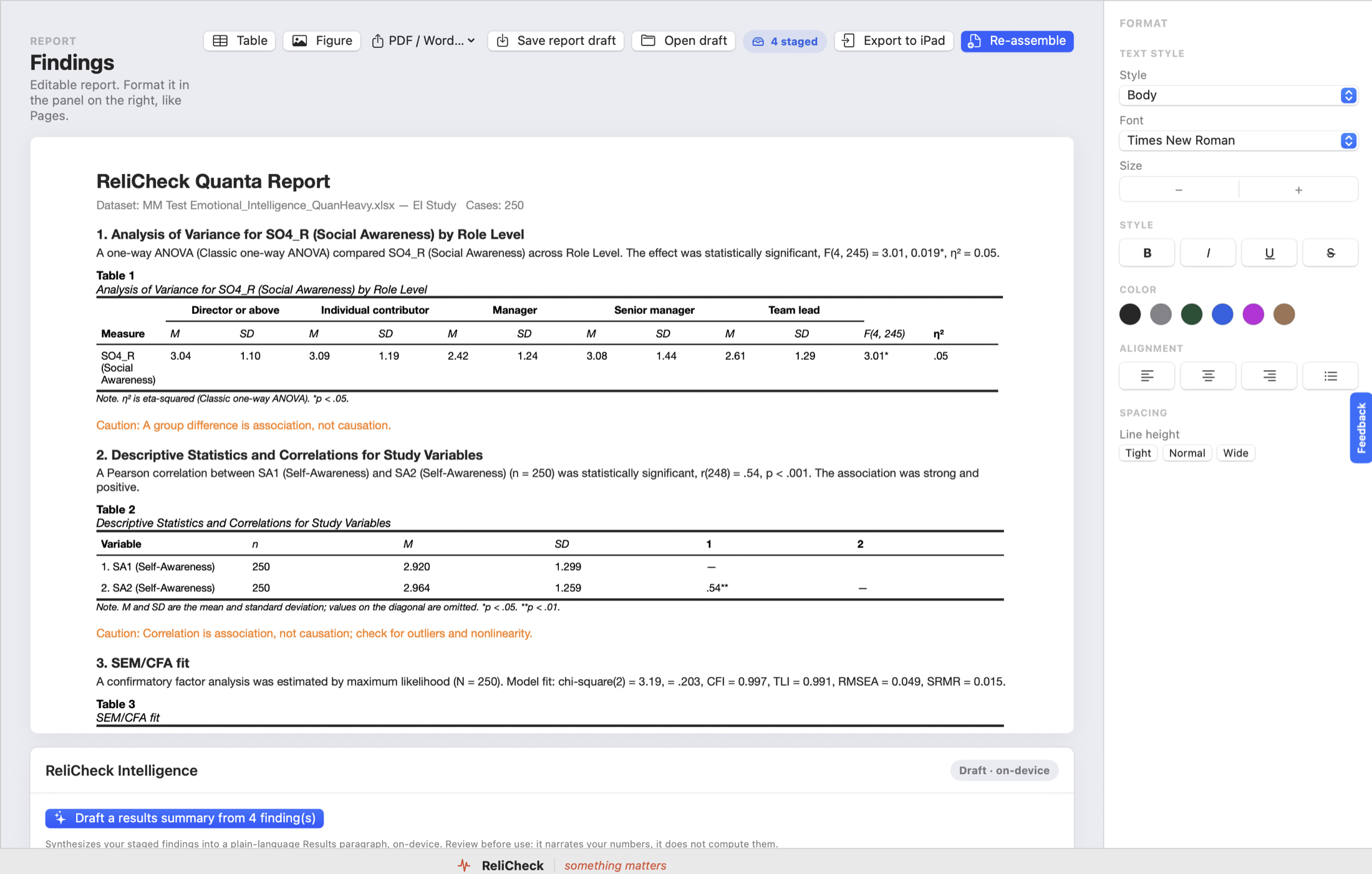Image resolution: width=1372 pixels, height=874 pixels.
Task: Decrease font size with minus stepper
Action: pyautogui.click(x=1179, y=190)
